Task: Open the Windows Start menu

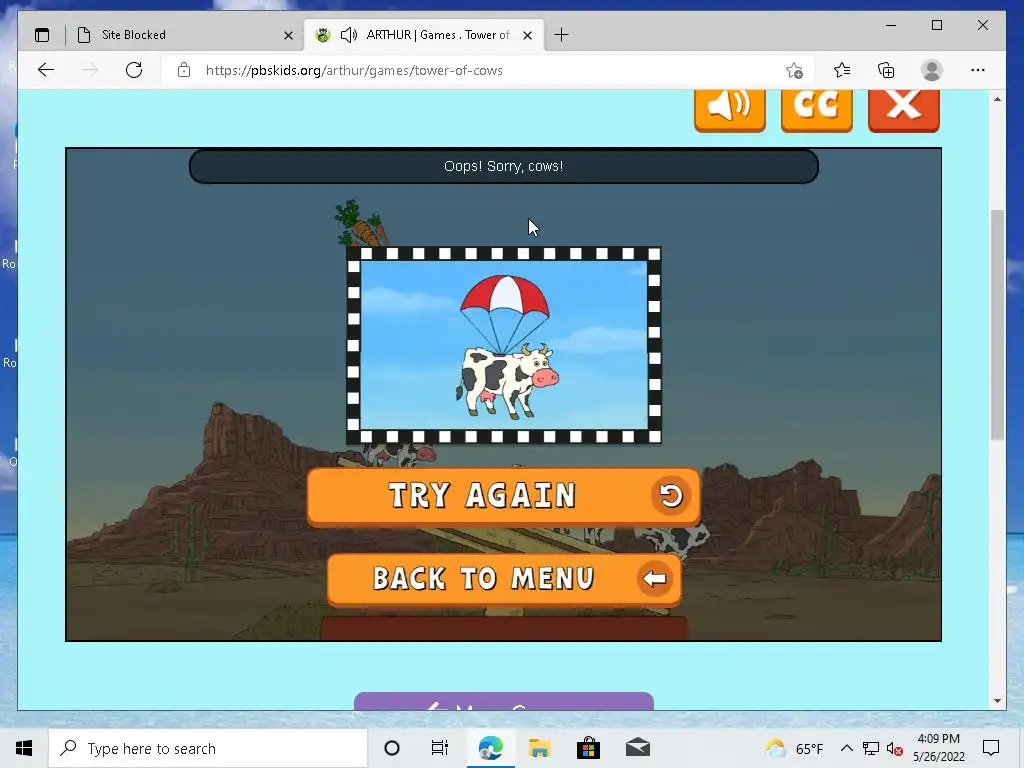Action: point(24,748)
